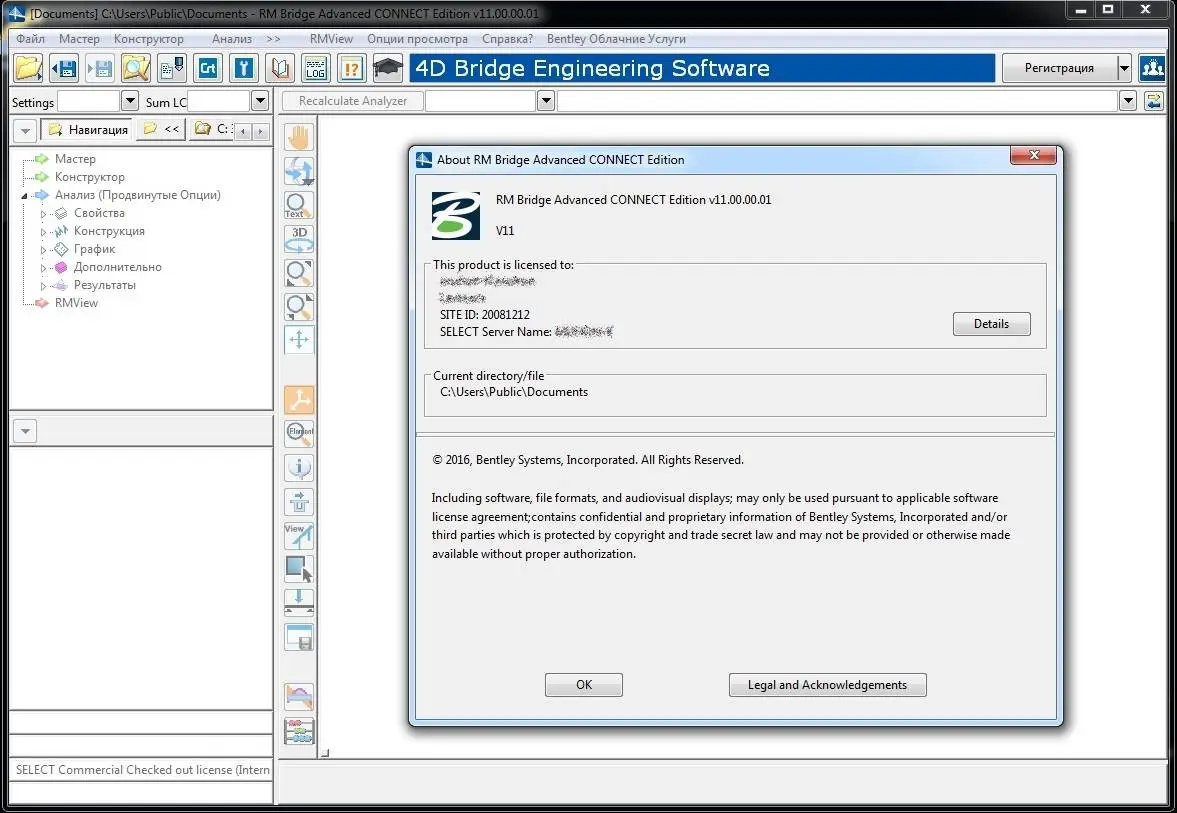
Task: Expand the Дополнительно tree node
Action: pyautogui.click(x=43, y=267)
